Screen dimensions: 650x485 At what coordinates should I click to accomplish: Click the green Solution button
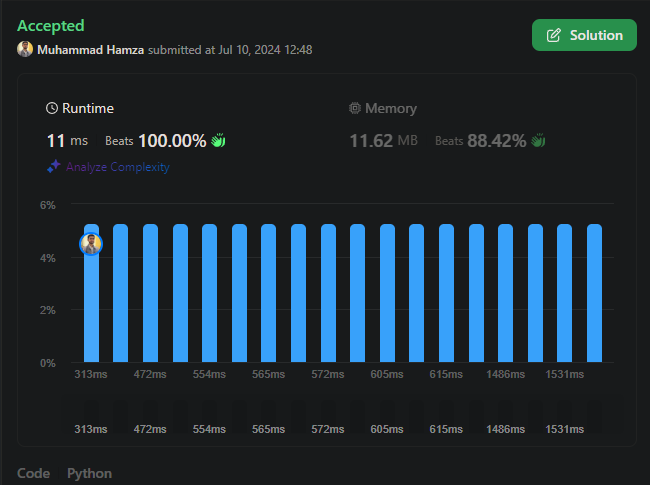coord(584,35)
